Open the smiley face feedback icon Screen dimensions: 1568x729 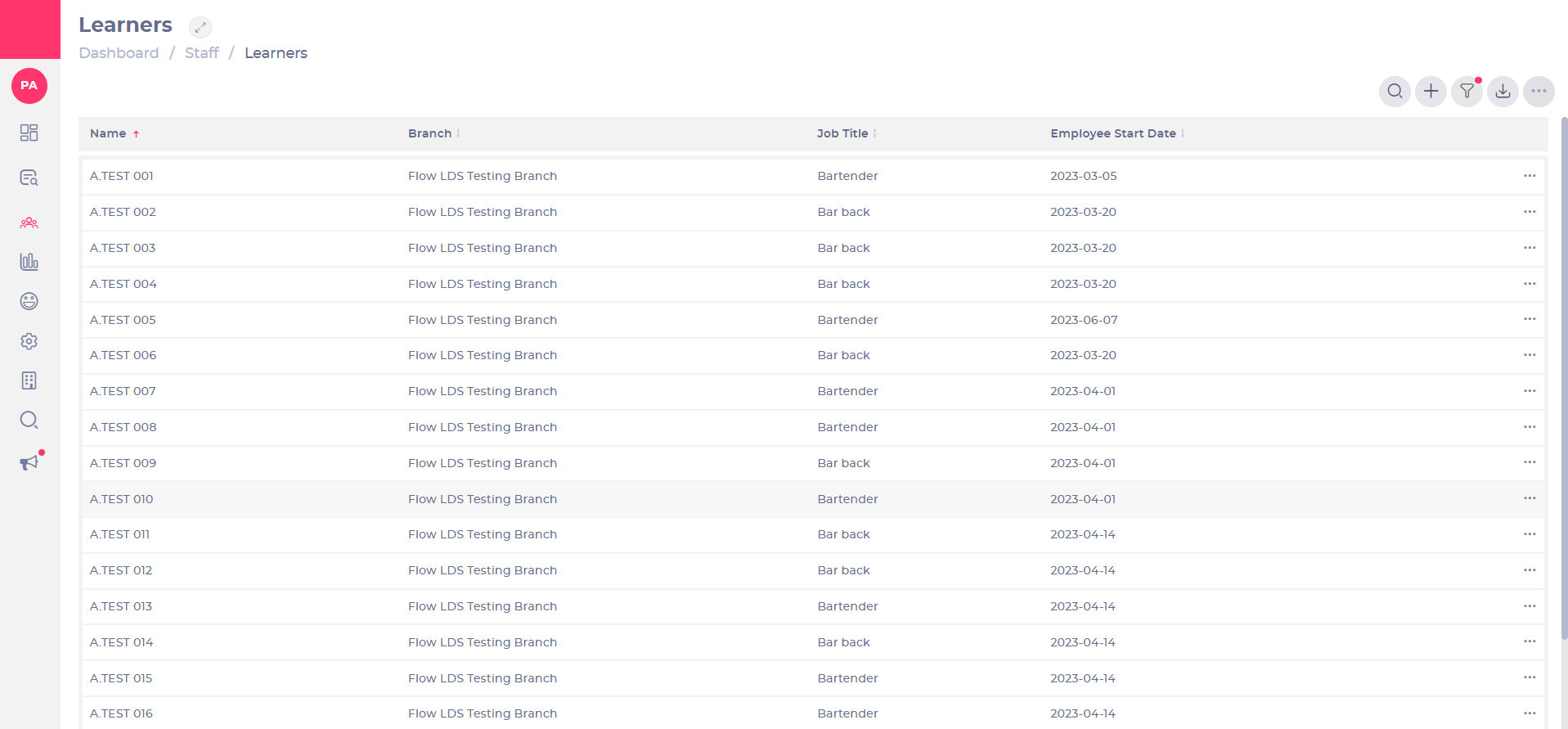pos(29,301)
